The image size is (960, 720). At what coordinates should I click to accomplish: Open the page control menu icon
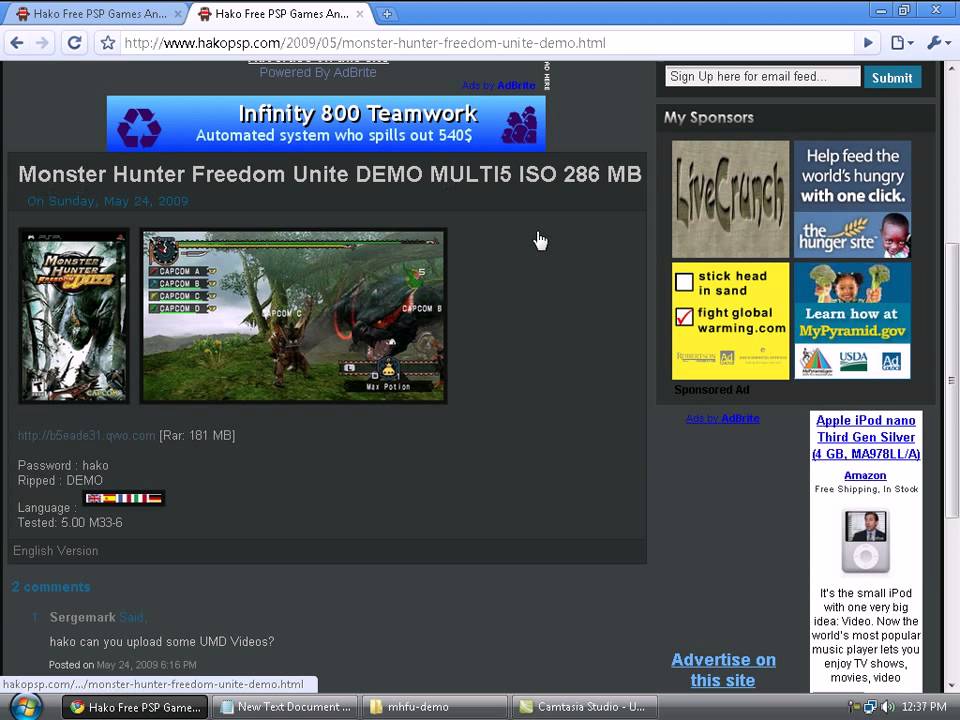(x=902, y=43)
